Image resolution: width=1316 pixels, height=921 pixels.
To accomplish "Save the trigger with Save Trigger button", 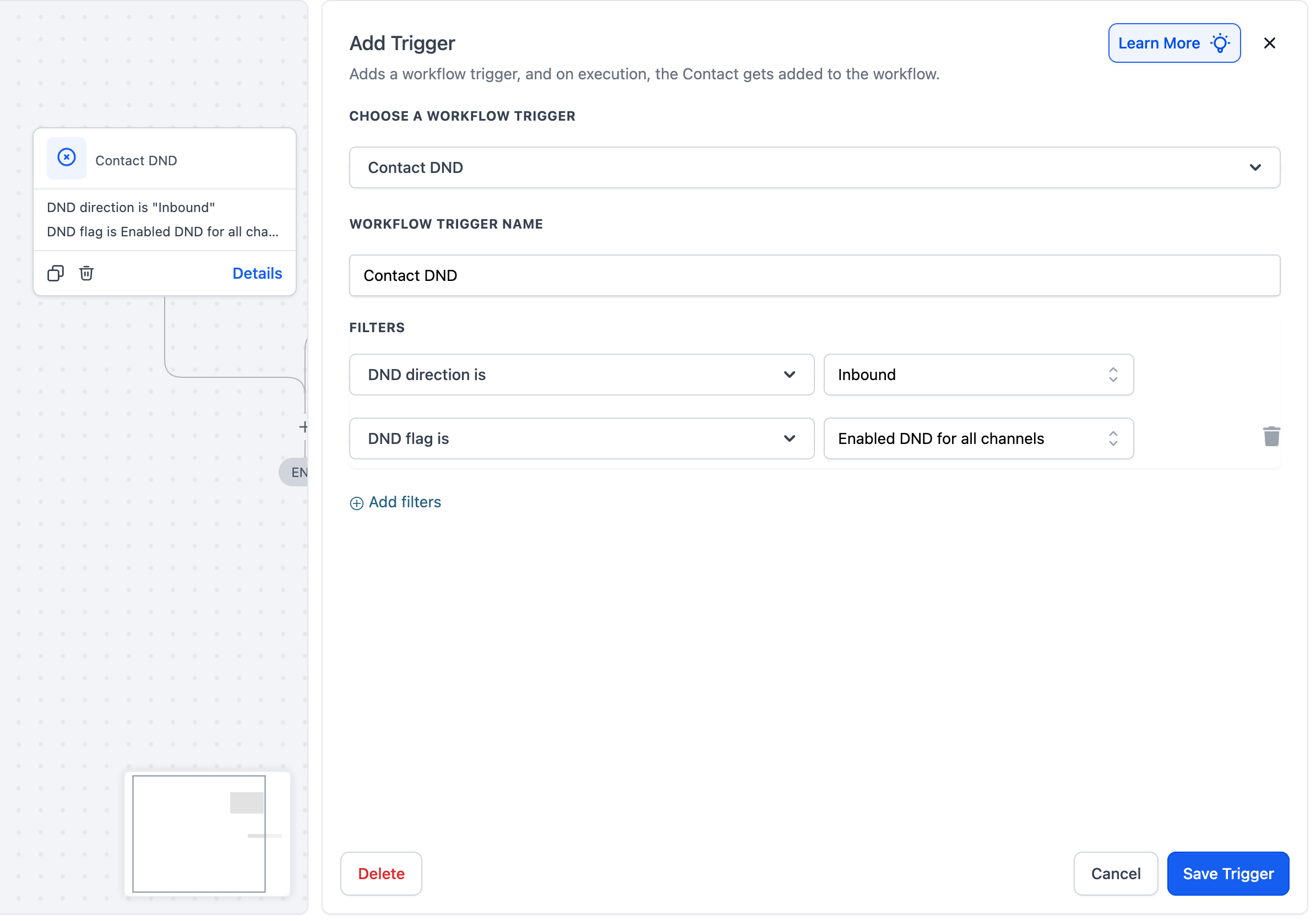I will pyautogui.click(x=1228, y=874).
